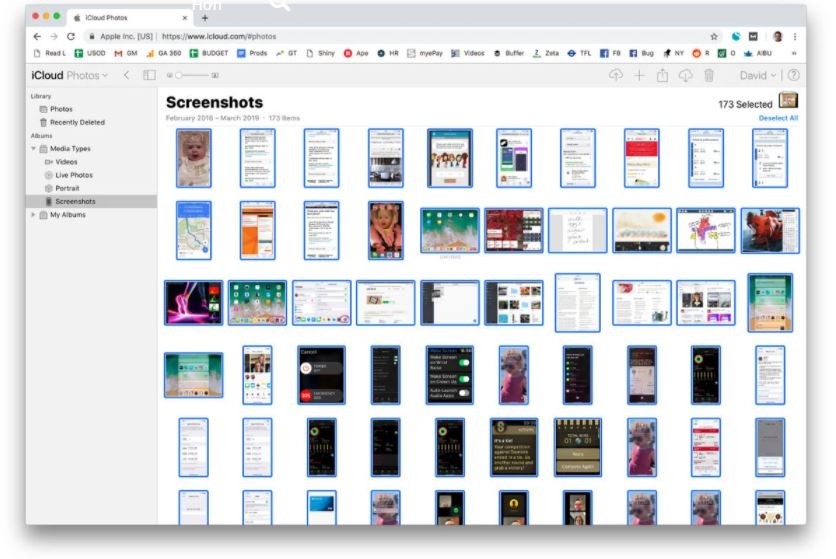Open the GA 360 bookmark
The height and width of the screenshot is (559, 836).
pos(164,53)
